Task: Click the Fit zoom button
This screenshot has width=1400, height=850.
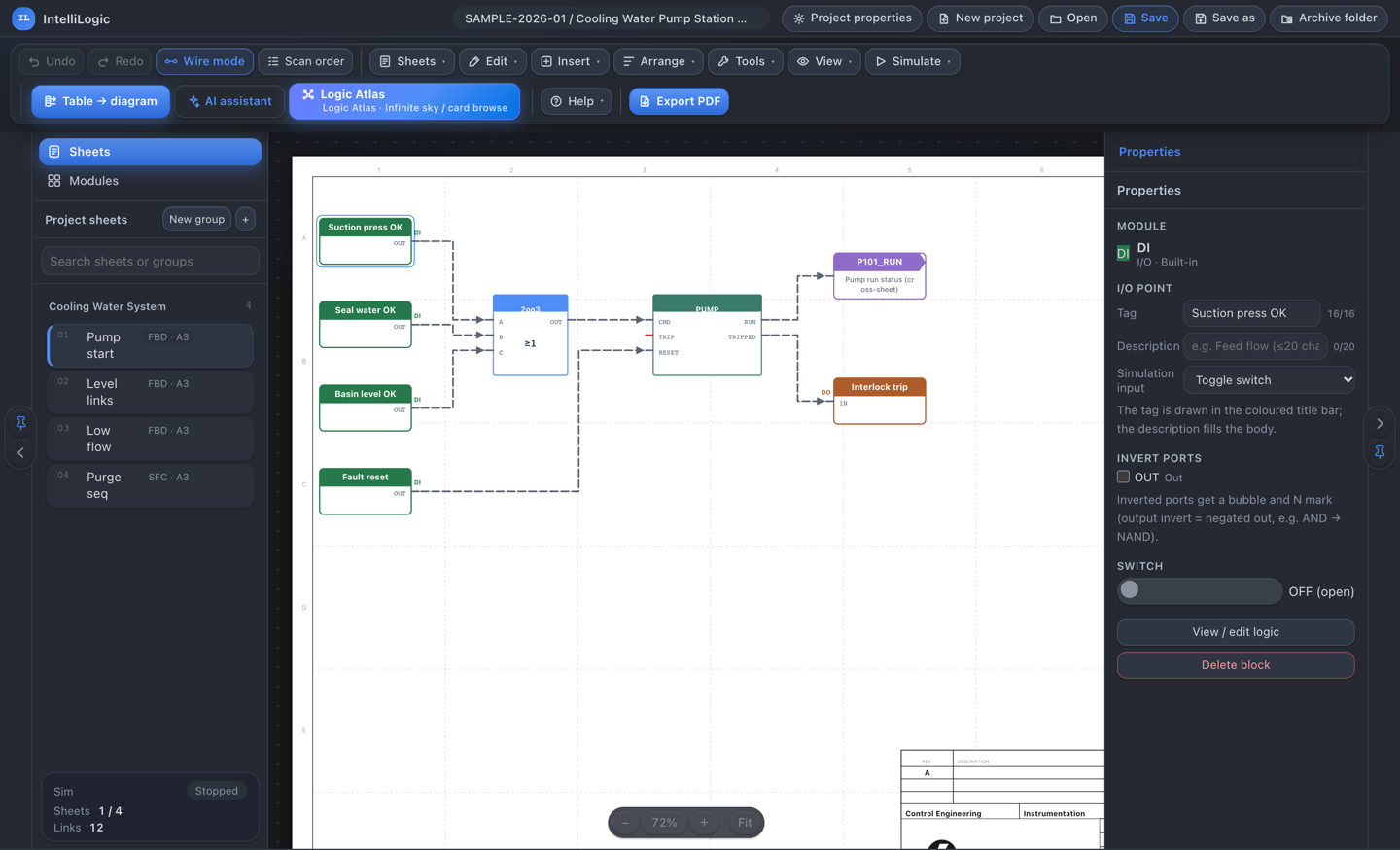Action: click(745, 823)
